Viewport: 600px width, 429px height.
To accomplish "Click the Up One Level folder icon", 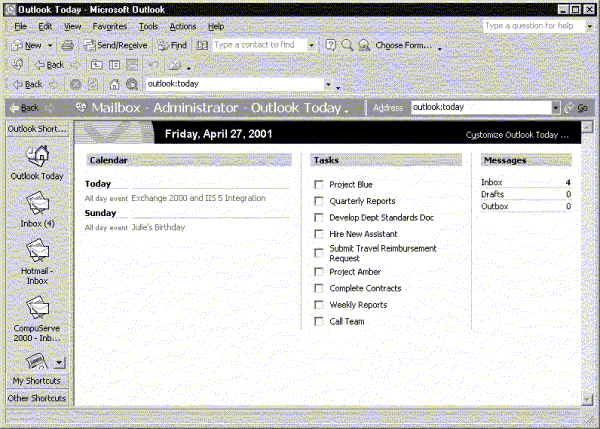I will click(96, 65).
